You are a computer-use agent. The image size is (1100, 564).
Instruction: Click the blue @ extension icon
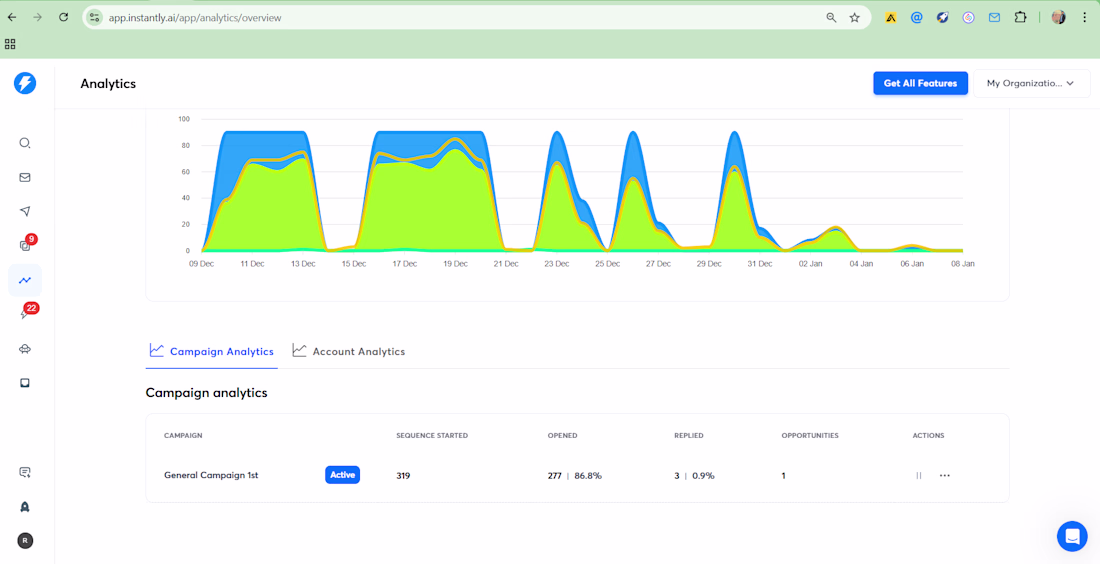[916, 18]
